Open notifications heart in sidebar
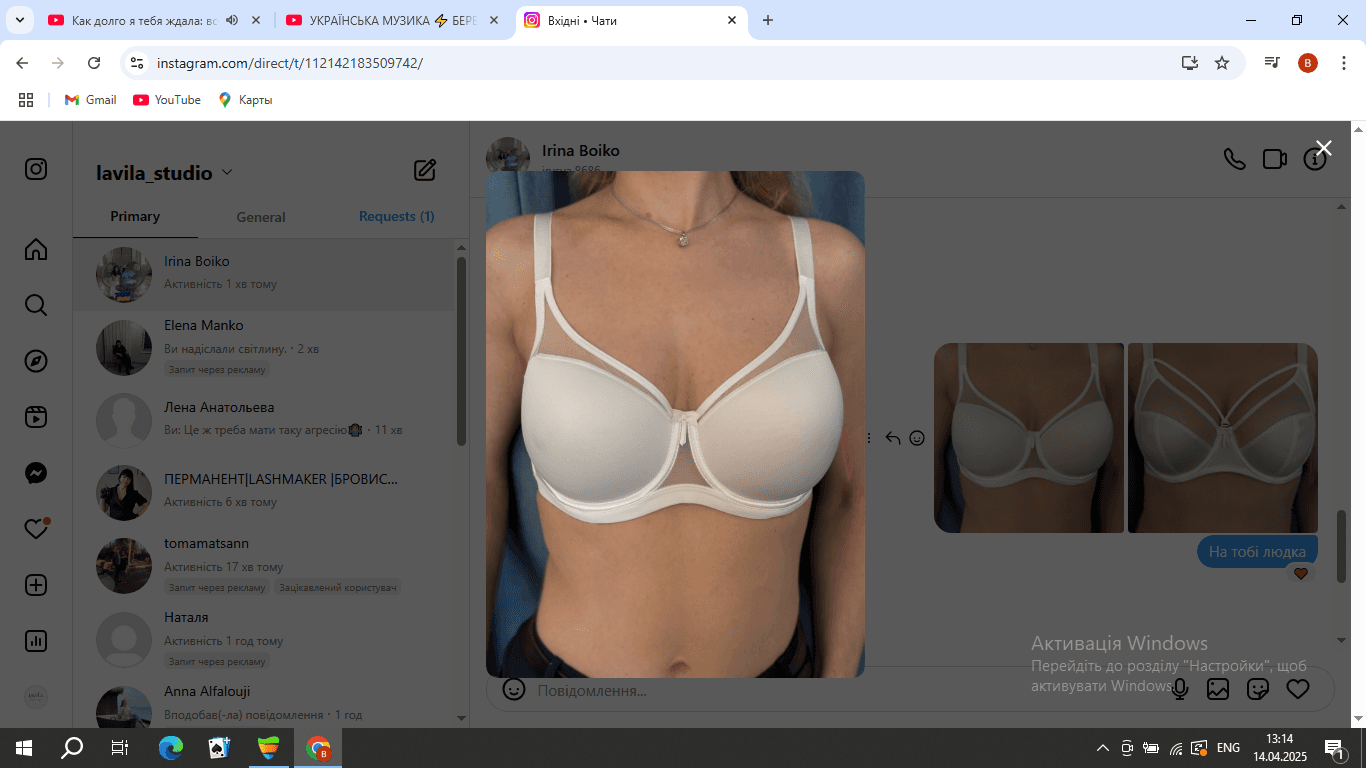 pos(36,529)
